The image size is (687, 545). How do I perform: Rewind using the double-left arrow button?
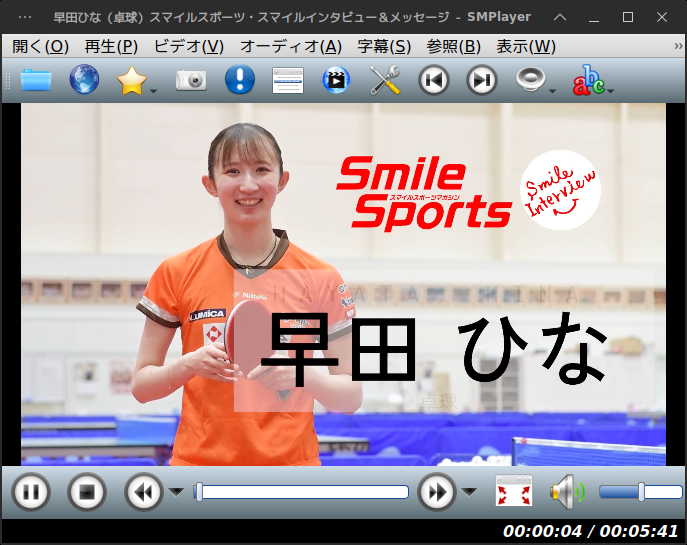(144, 492)
